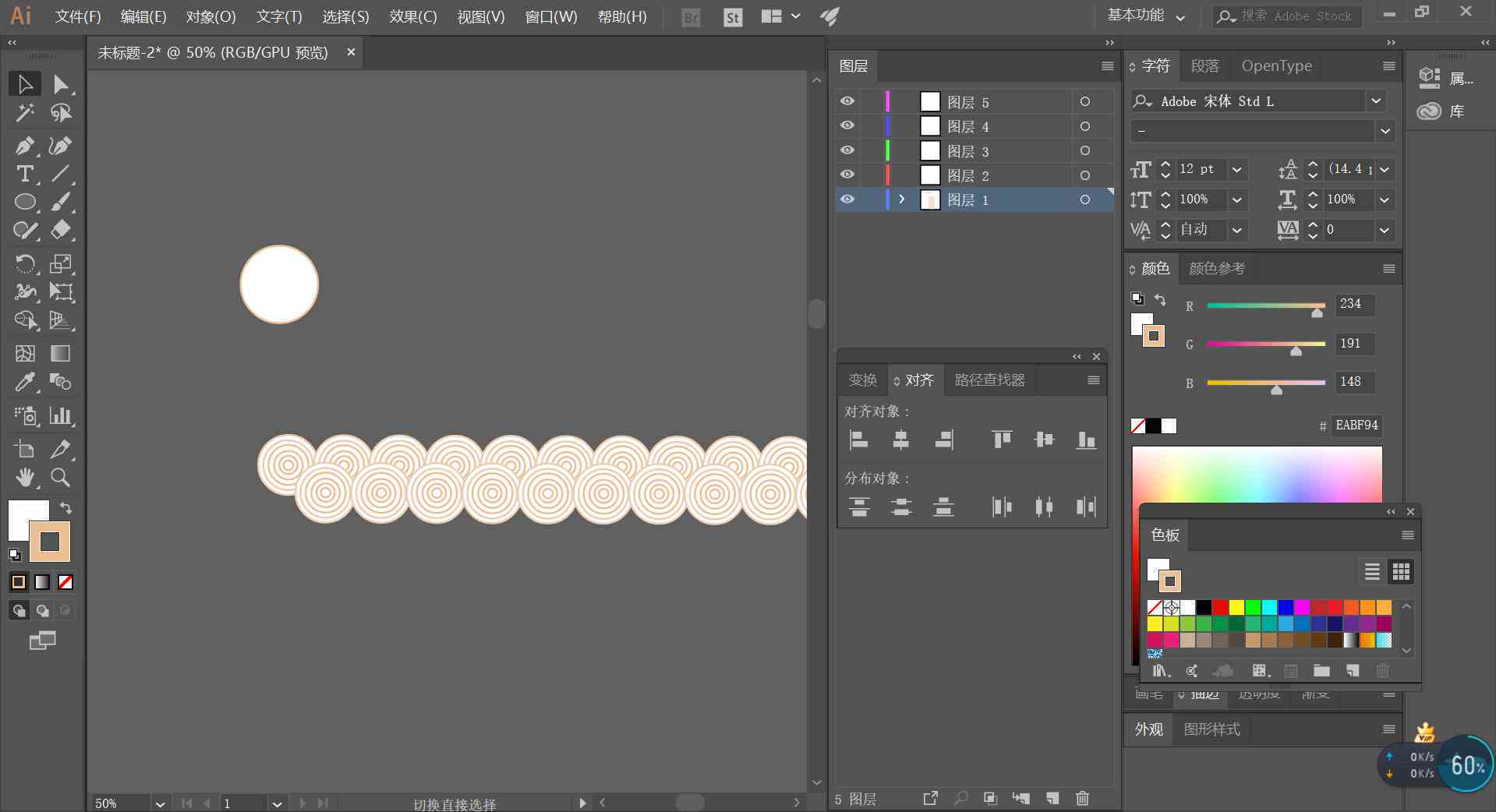Open 基本功能 workspace switcher
1496x812 pixels.
(x=1146, y=16)
